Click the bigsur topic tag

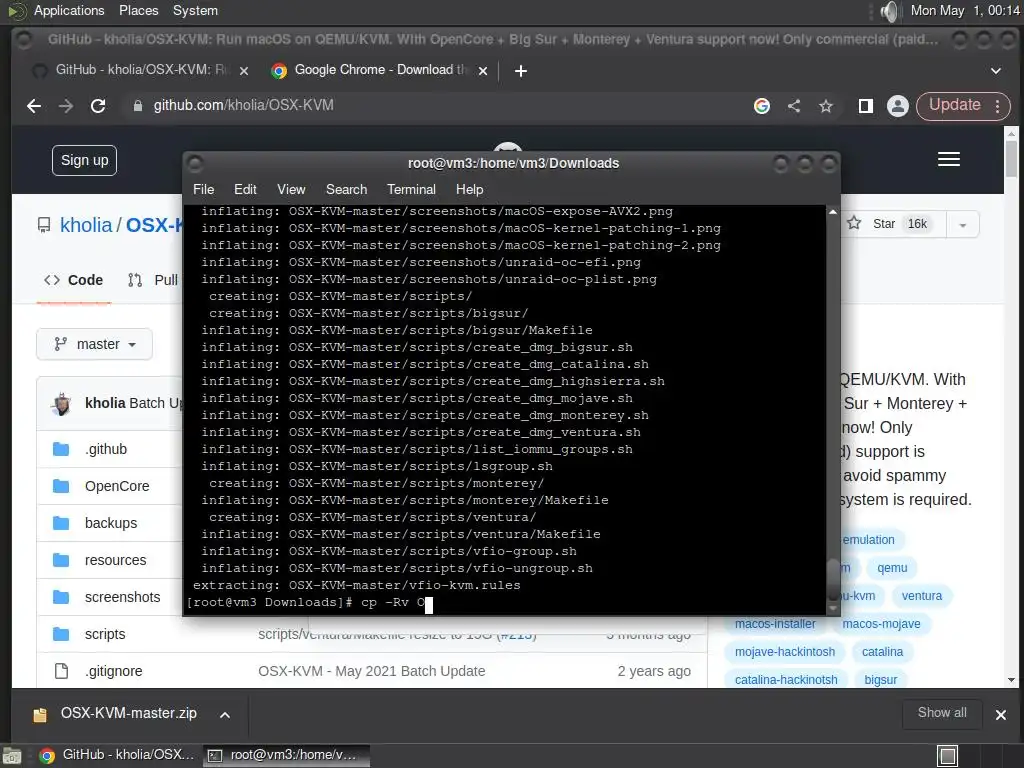(880, 679)
